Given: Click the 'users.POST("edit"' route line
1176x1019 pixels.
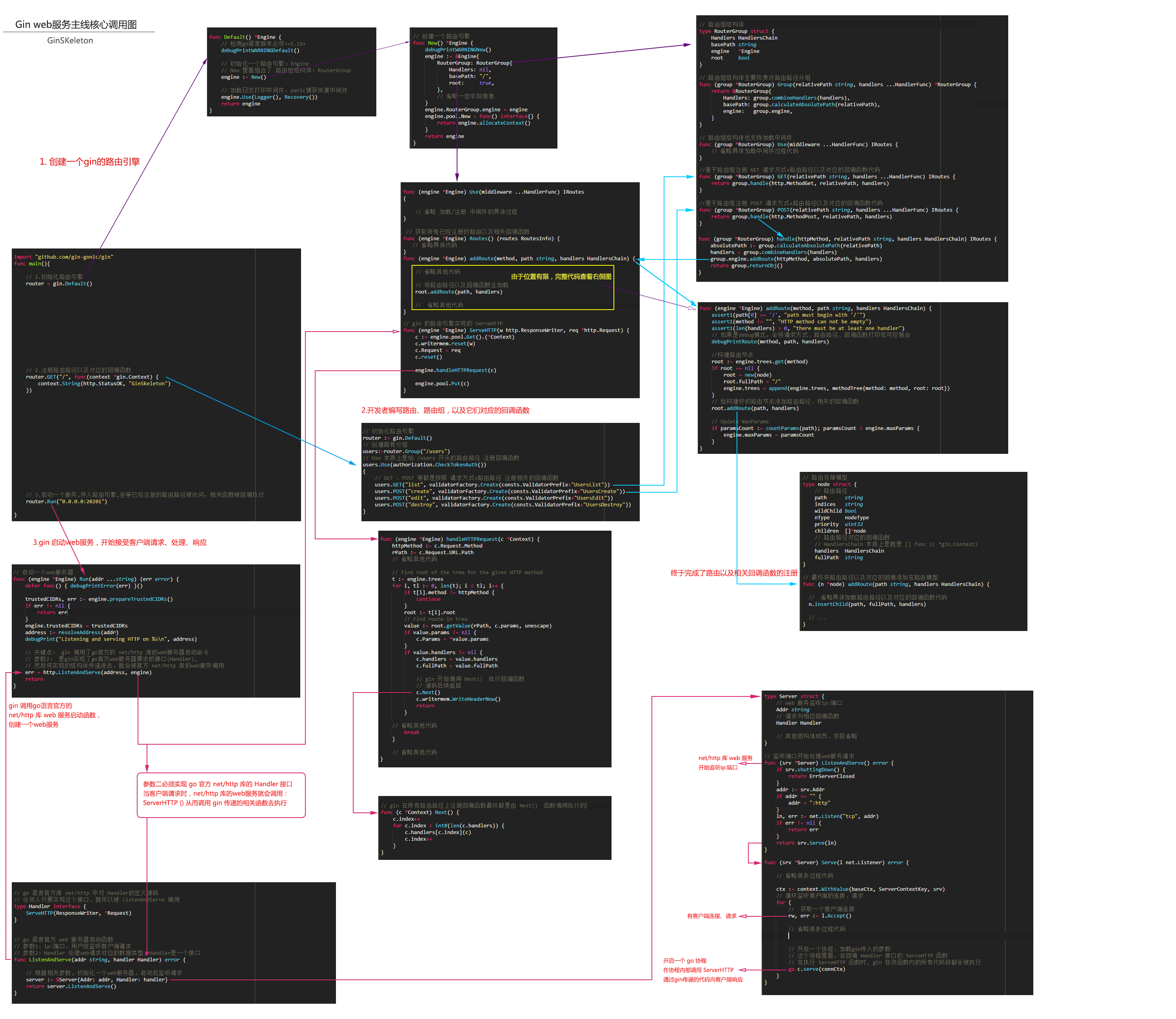Looking at the screenshot, I should tap(494, 498).
